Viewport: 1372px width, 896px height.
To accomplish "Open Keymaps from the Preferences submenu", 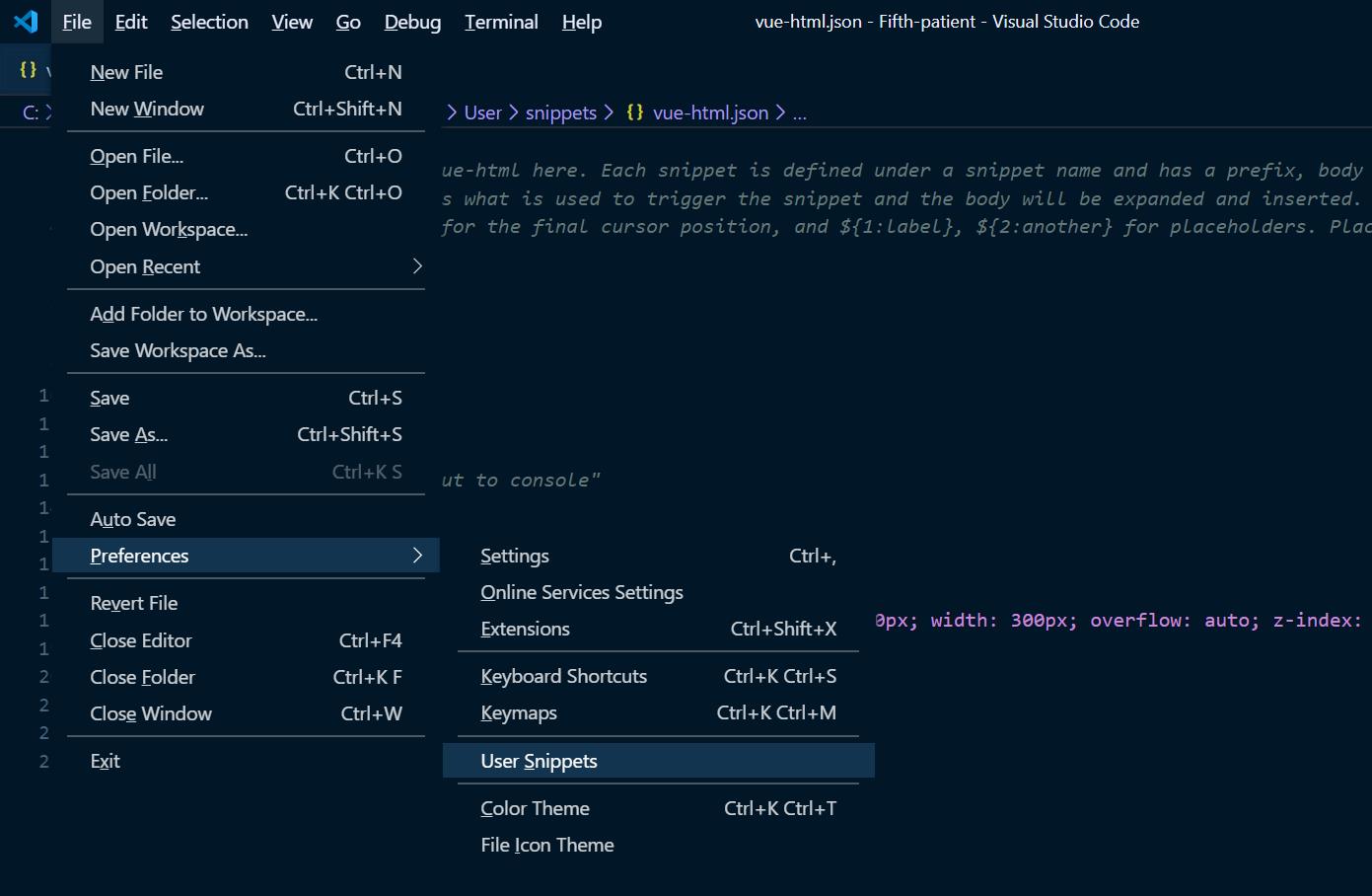I will click(518, 712).
